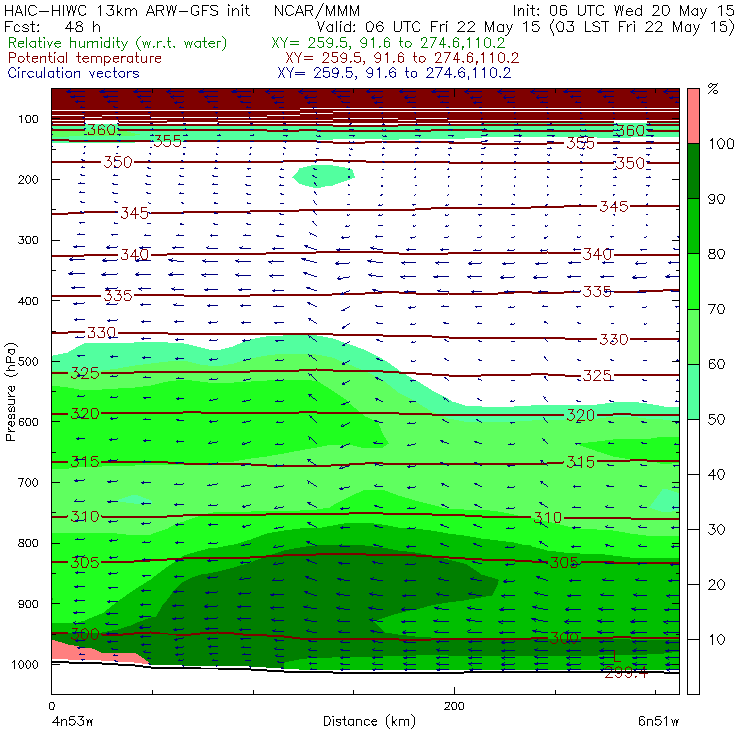Image resolution: width=740 pixels, height=740 pixels.
Task: Click the '20' label beside the color bar
Action: tap(716, 585)
